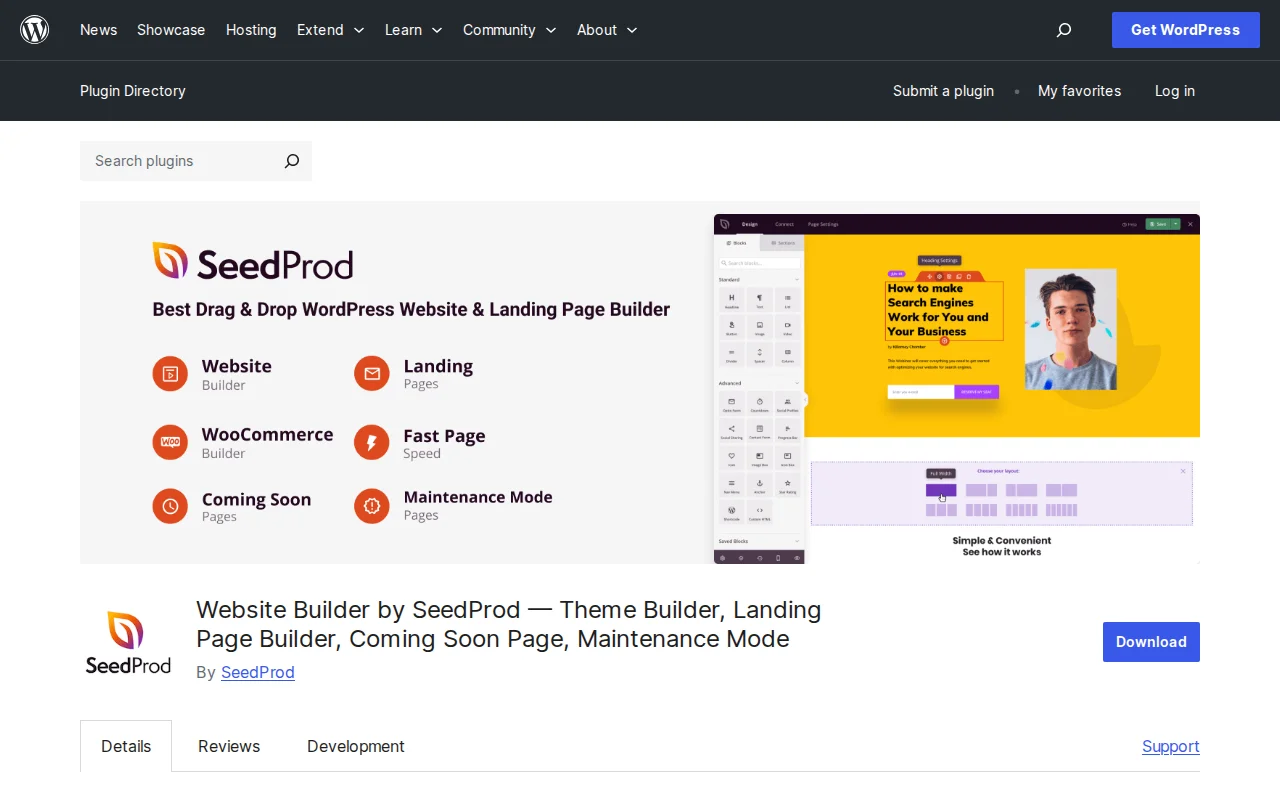The image size is (1280, 800).
Task: Open the header search magnifier icon
Action: click(1063, 30)
